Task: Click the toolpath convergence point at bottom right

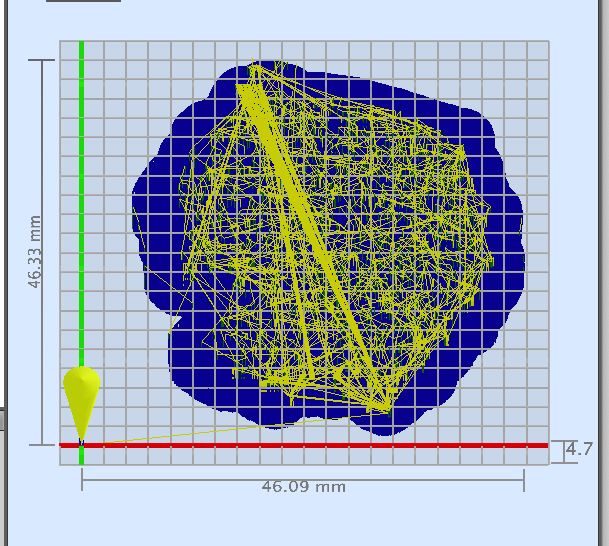Action: tap(385, 408)
